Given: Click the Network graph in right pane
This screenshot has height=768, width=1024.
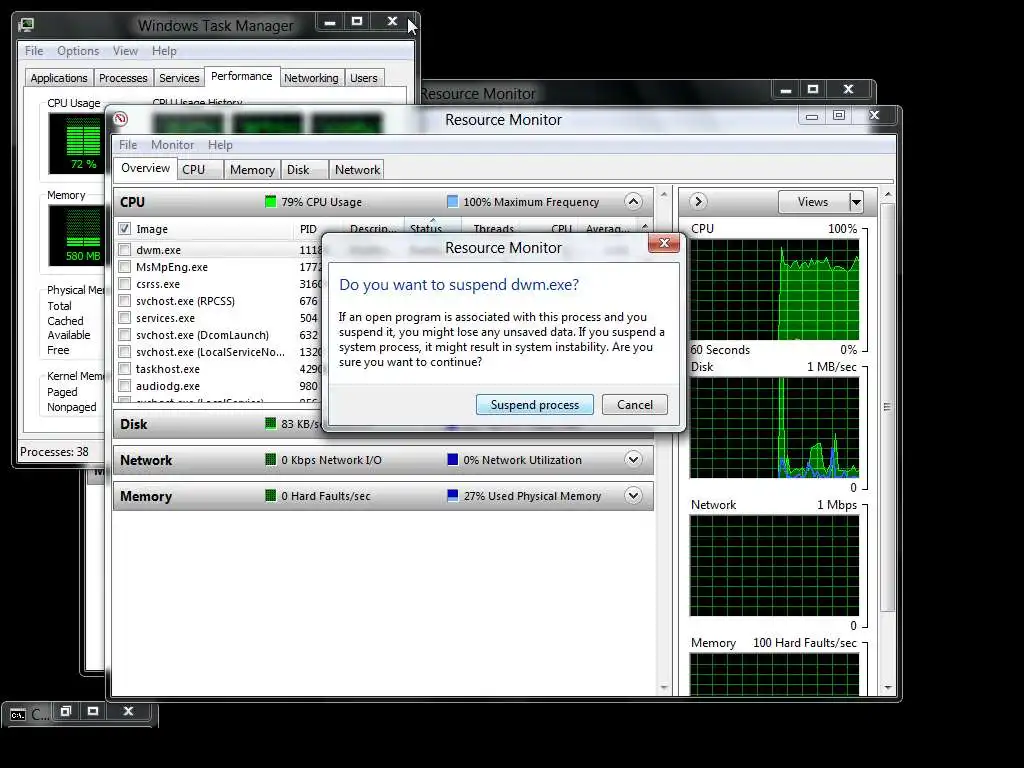Looking at the screenshot, I should 775,566.
